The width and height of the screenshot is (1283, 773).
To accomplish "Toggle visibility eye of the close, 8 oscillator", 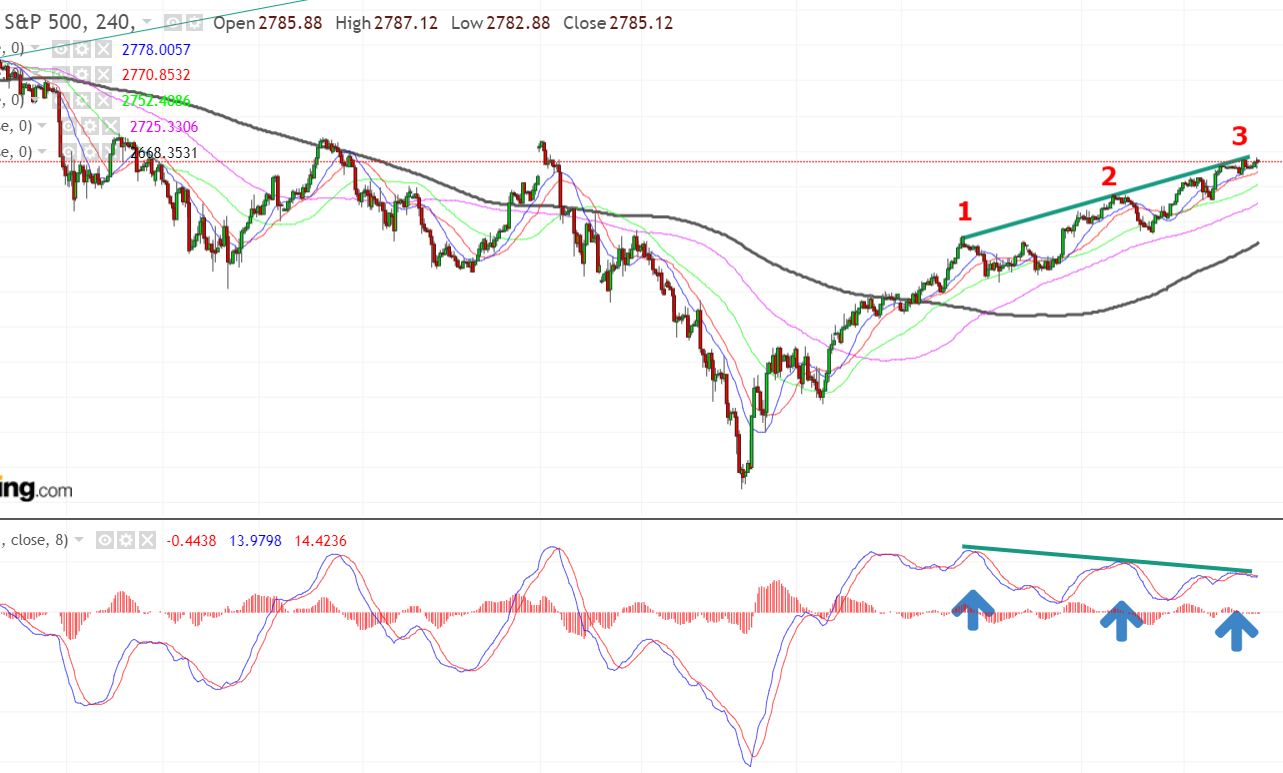I will click(104, 540).
